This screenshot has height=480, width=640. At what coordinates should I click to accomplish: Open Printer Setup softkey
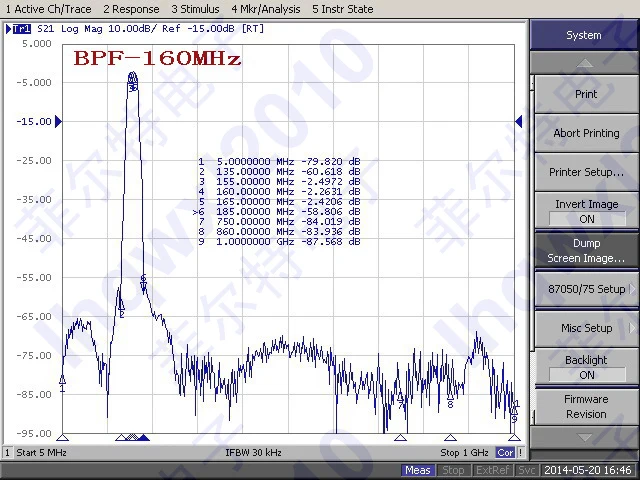(x=586, y=172)
